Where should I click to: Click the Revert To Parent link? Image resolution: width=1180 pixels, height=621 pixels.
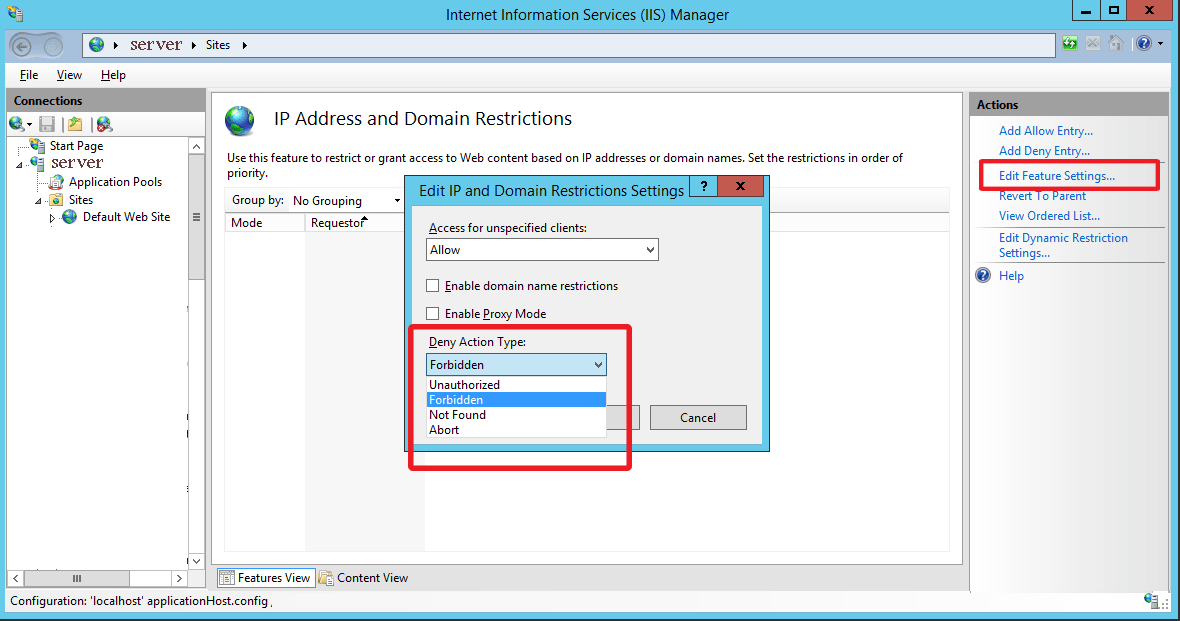tap(1042, 196)
